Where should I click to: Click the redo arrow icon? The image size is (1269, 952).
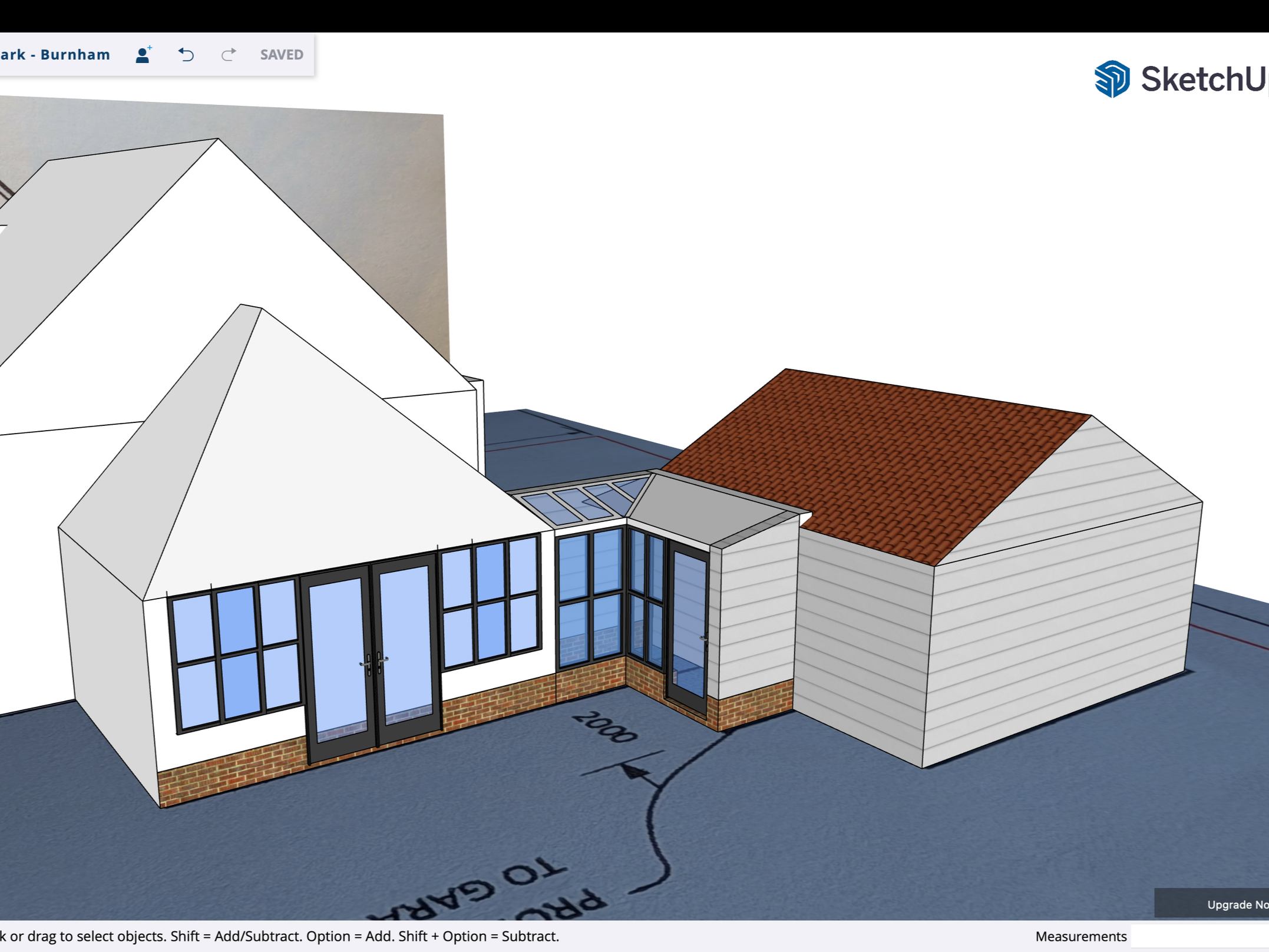pyautogui.click(x=229, y=55)
